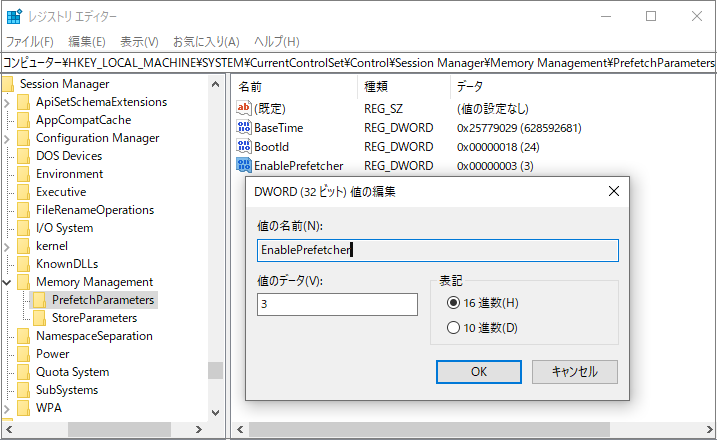Select the StoreParameters folder icon

pyautogui.click(x=39, y=318)
